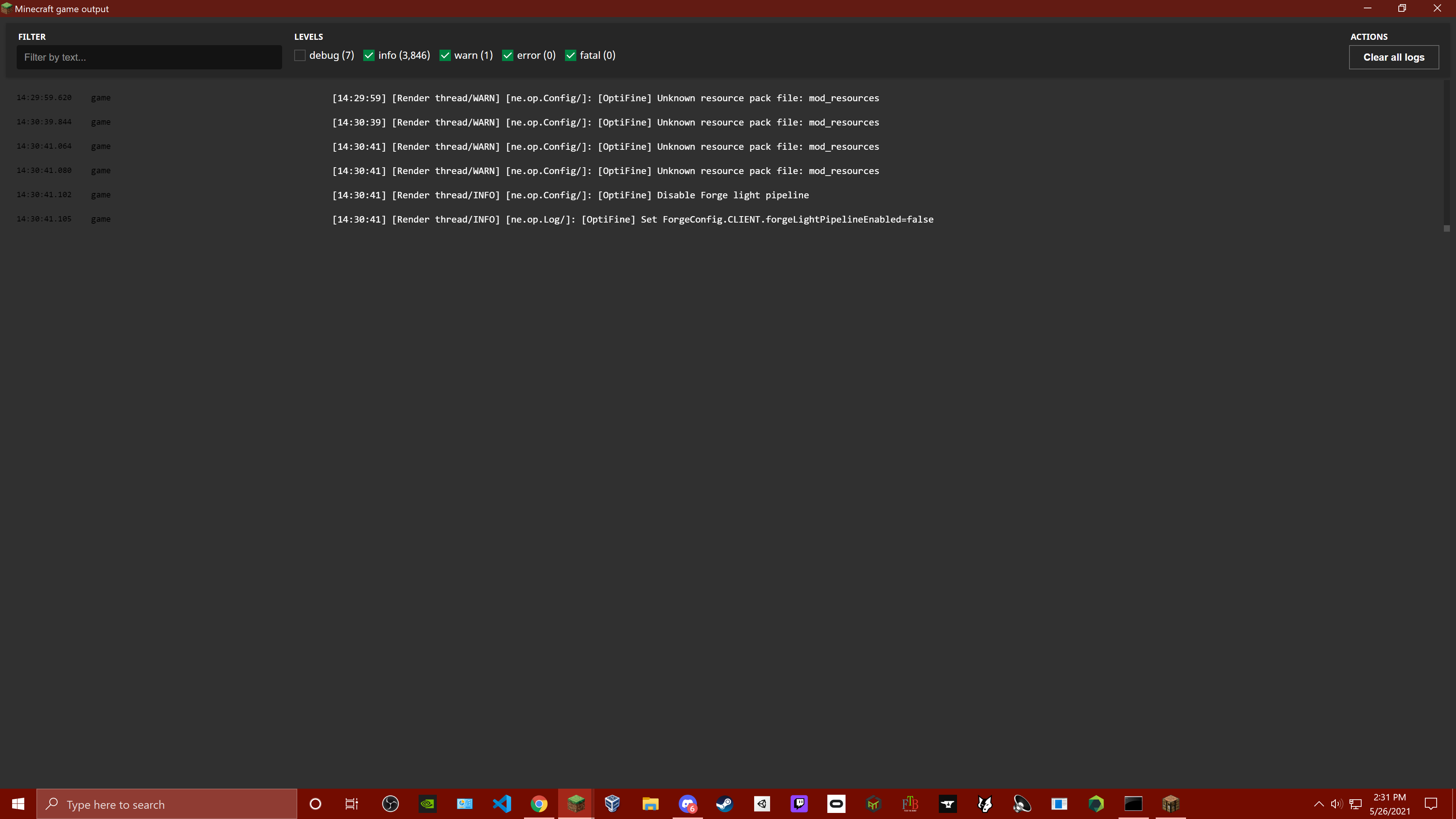
Task: Disable the error level checkbox
Action: [x=508, y=55]
